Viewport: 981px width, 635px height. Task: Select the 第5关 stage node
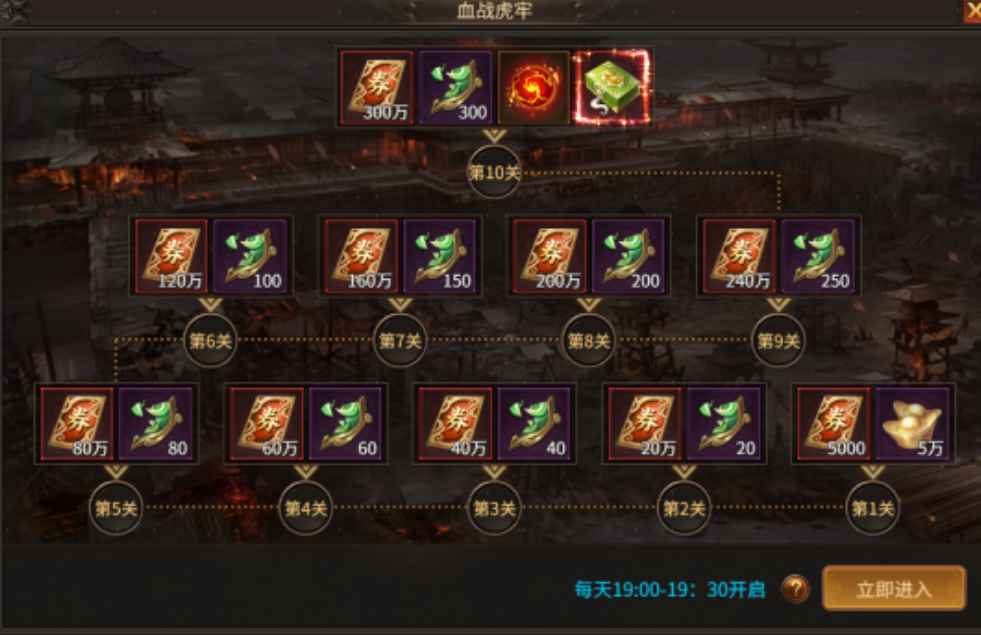(x=116, y=509)
